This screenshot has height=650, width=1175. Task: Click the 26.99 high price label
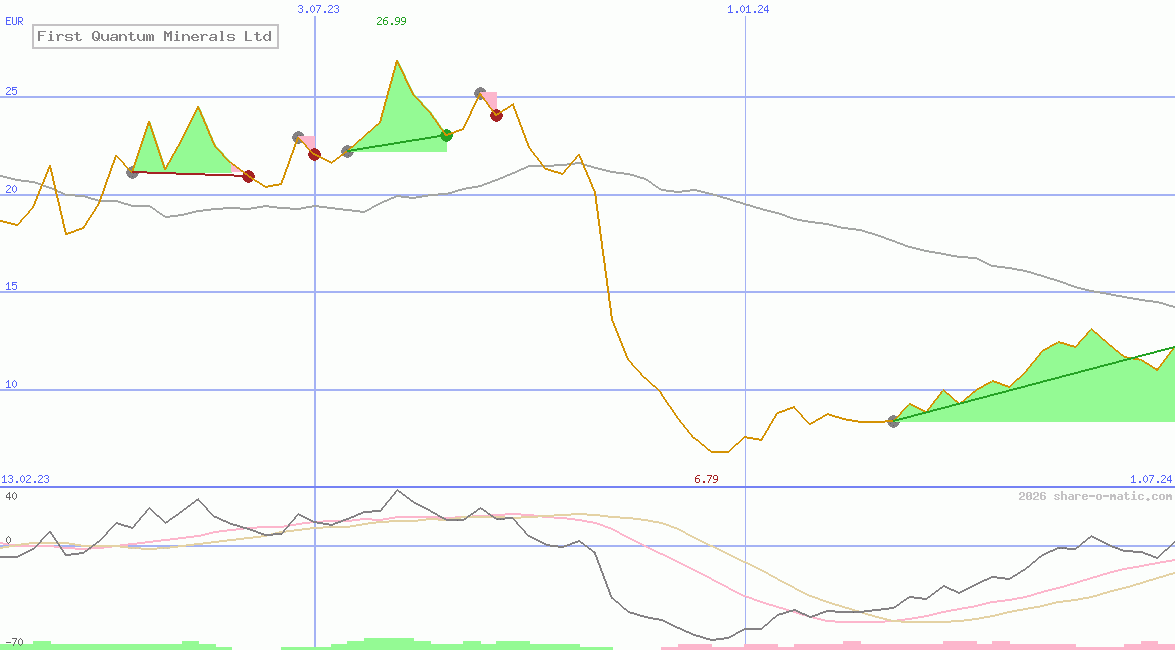391,21
